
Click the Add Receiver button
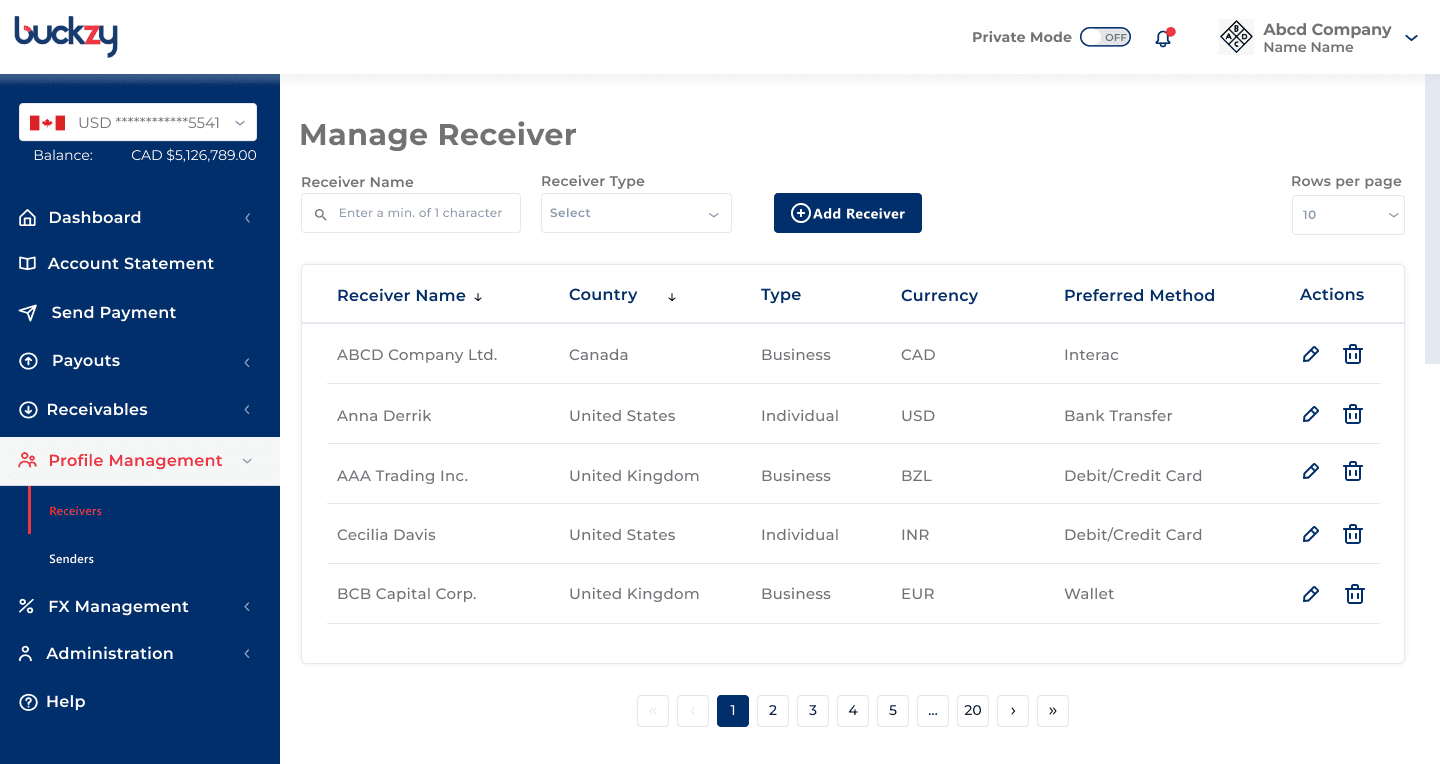pos(848,213)
